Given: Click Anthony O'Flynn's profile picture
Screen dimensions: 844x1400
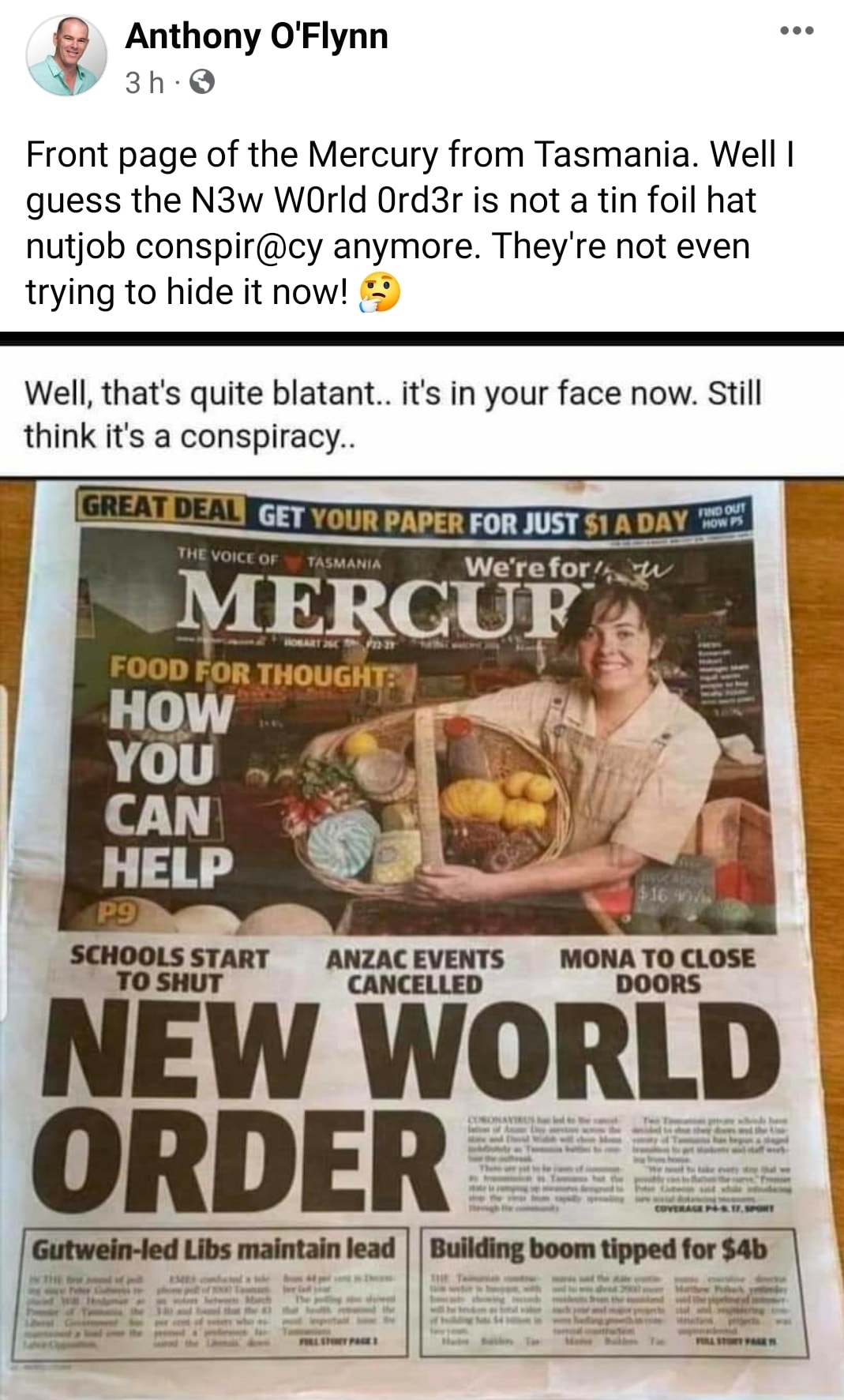Looking at the screenshot, I should (x=66, y=55).
